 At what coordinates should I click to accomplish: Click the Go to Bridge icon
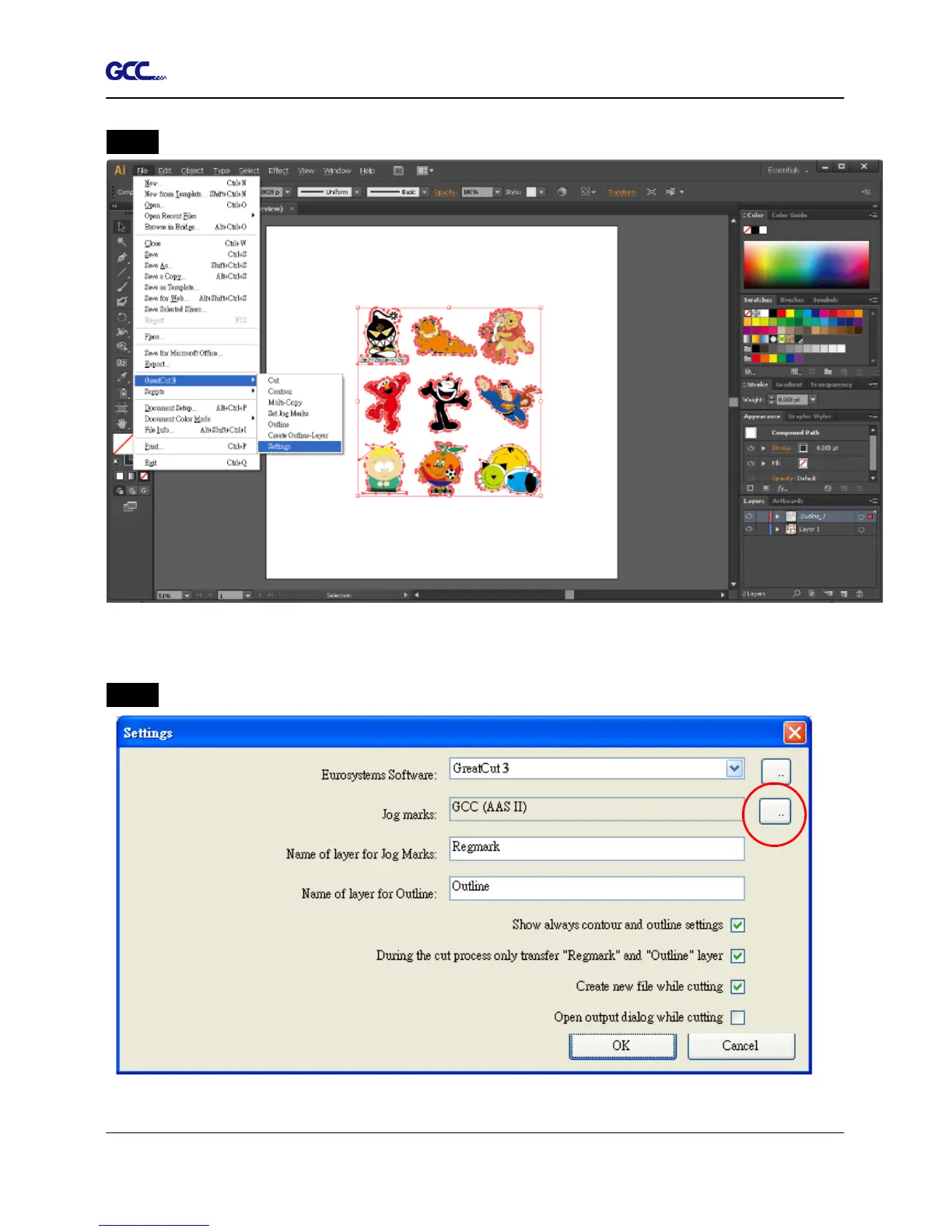point(398,170)
